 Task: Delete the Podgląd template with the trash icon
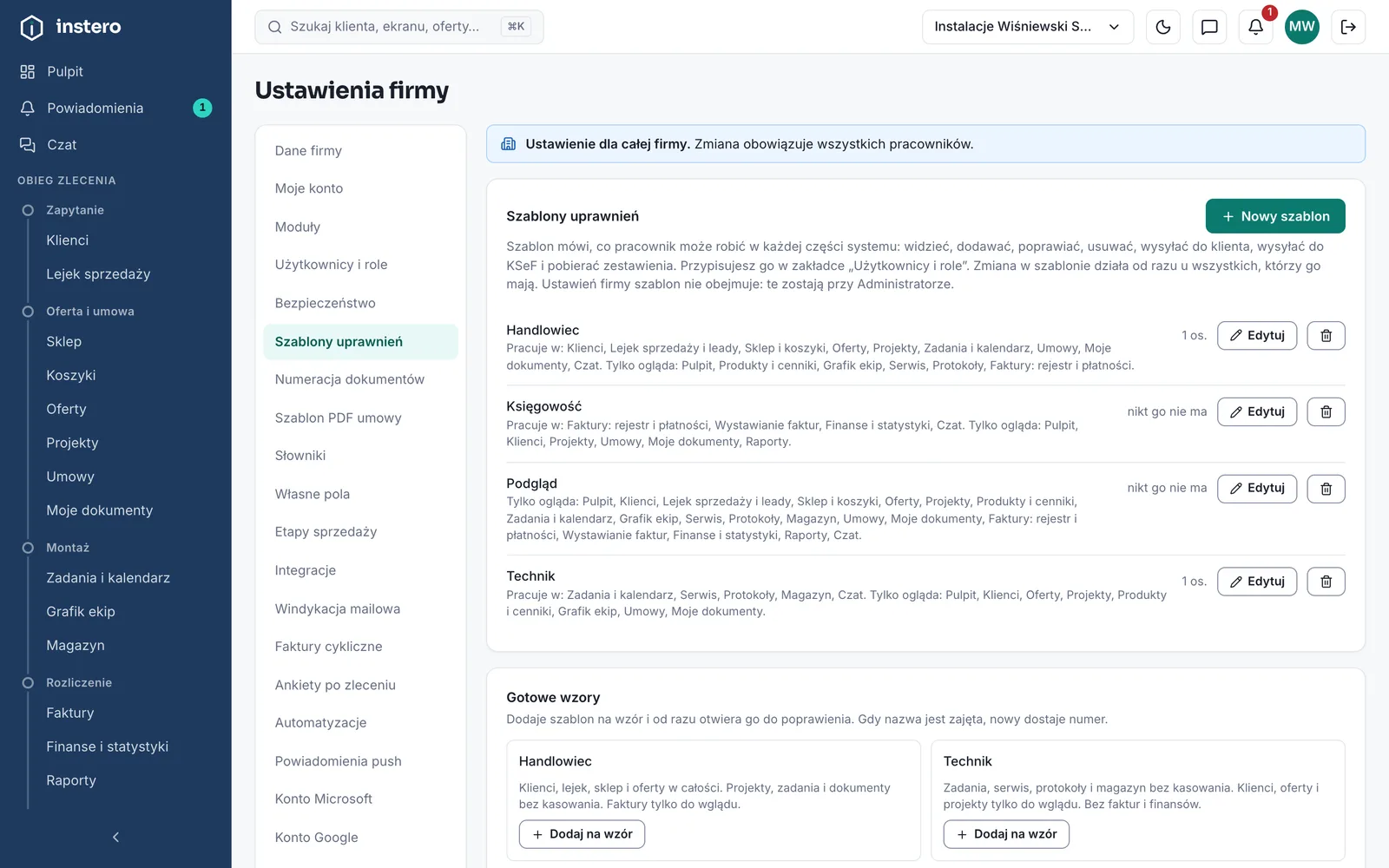pyautogui.click(x=1326, y=489)
